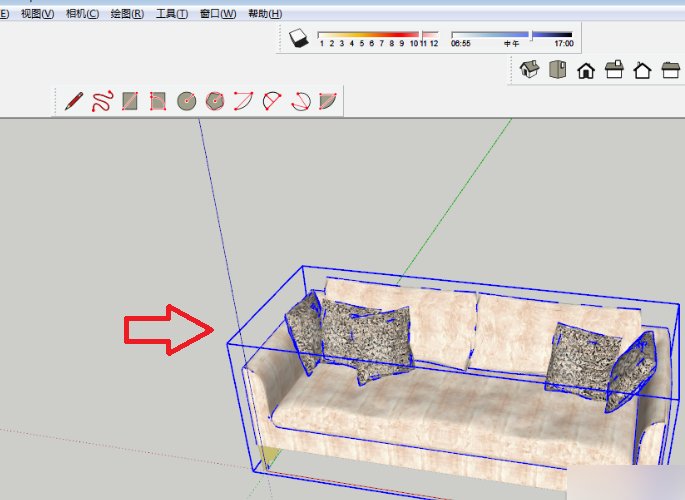Screen dimensions: 685x500
Task: Open the 帮助(H) menu
Action: (x=263, y=14)
